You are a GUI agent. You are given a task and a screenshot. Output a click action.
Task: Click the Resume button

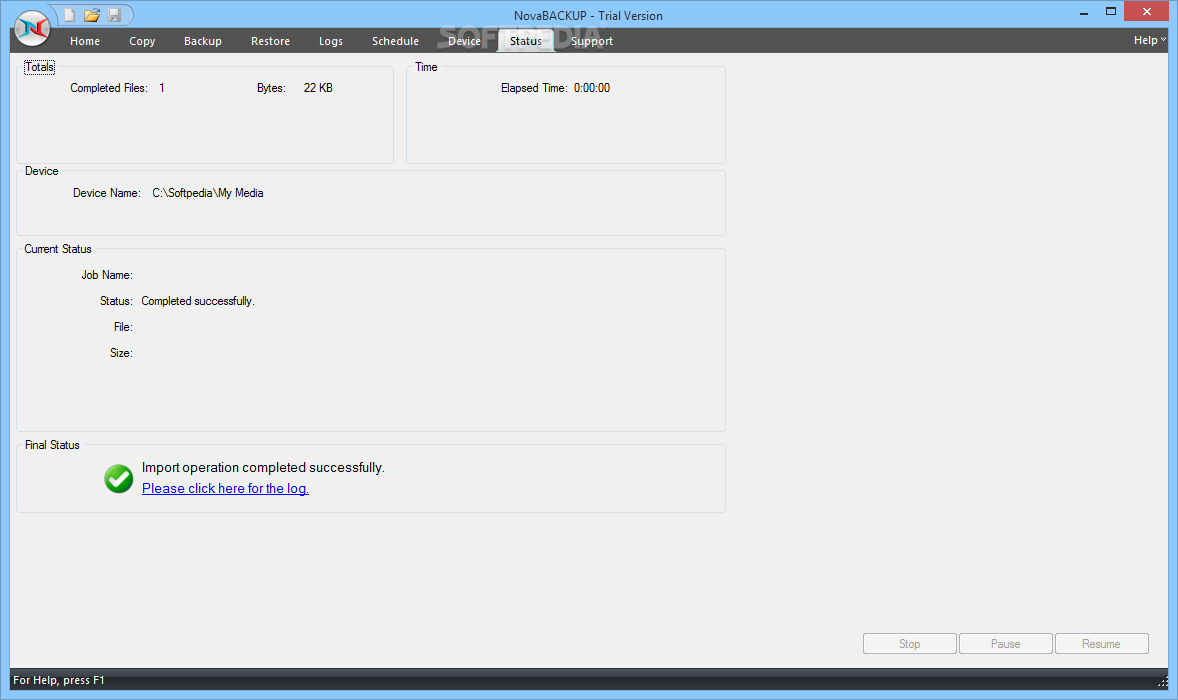(1101, 644)
